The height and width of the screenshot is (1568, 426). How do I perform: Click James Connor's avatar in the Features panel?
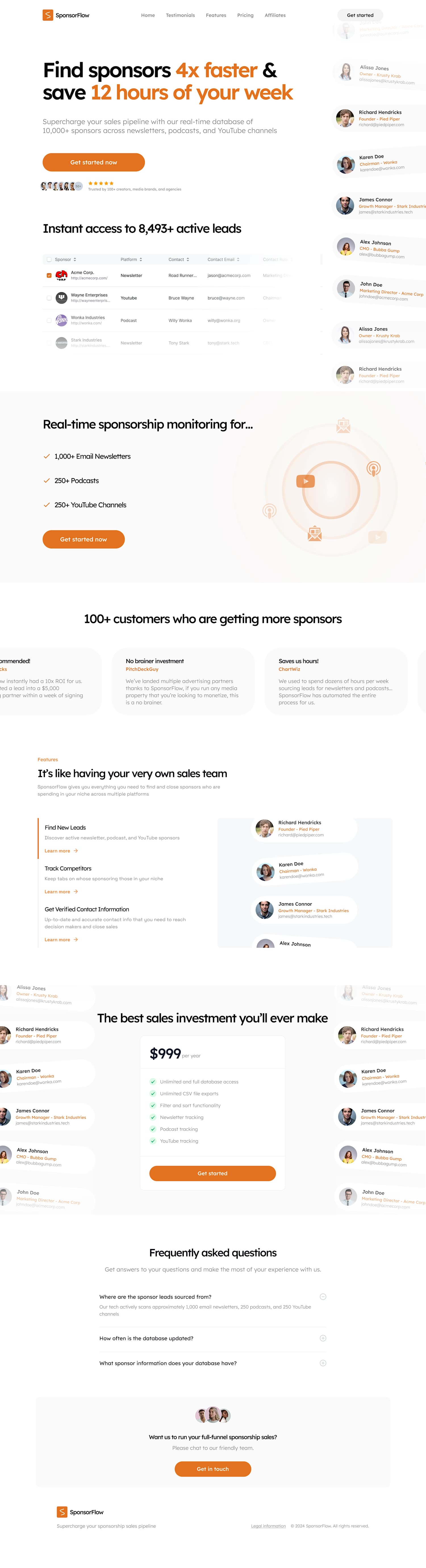pos(264,910)
